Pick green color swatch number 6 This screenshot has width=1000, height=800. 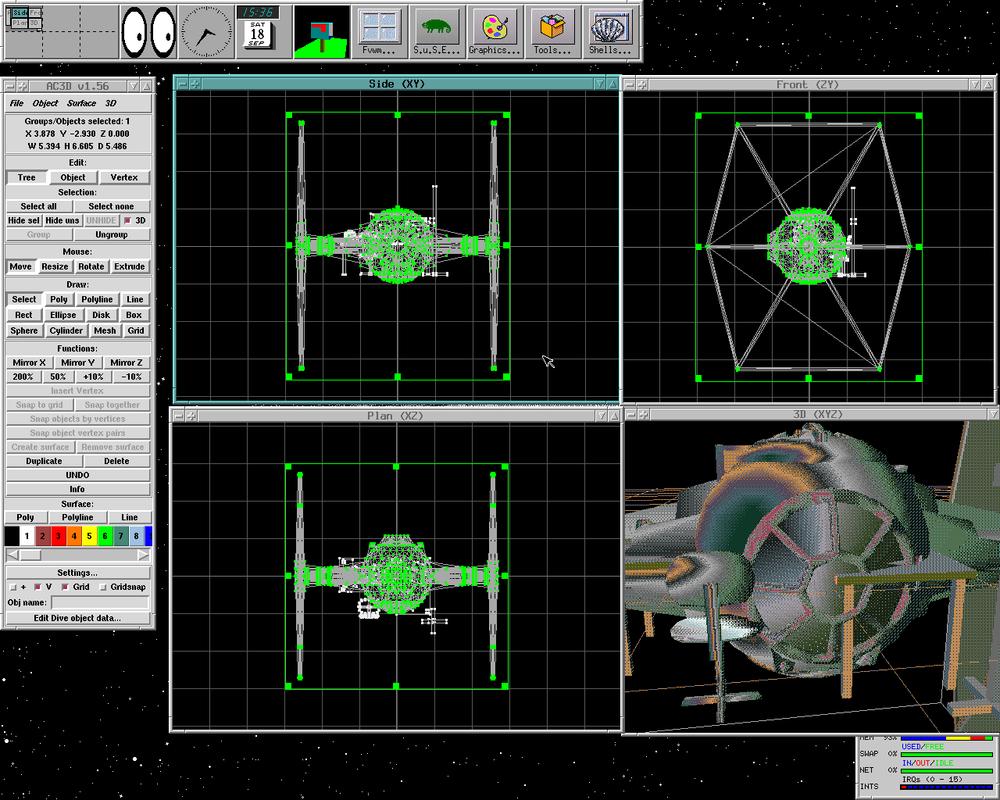[105, 536]
